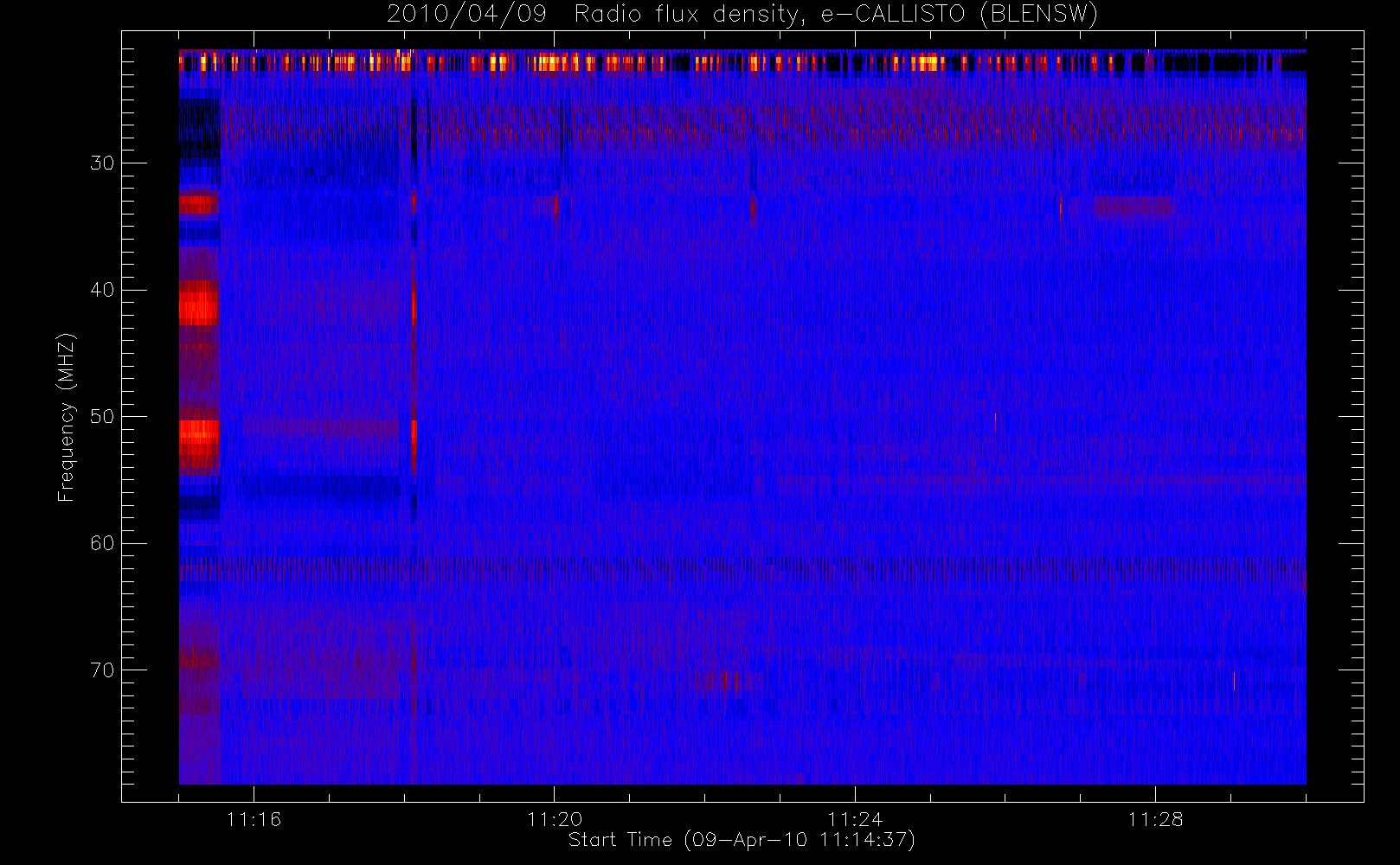Click the 60 frequency tick label
Image resolution: width=1400 pixels, height=865 pixels.
coord(102,543)
